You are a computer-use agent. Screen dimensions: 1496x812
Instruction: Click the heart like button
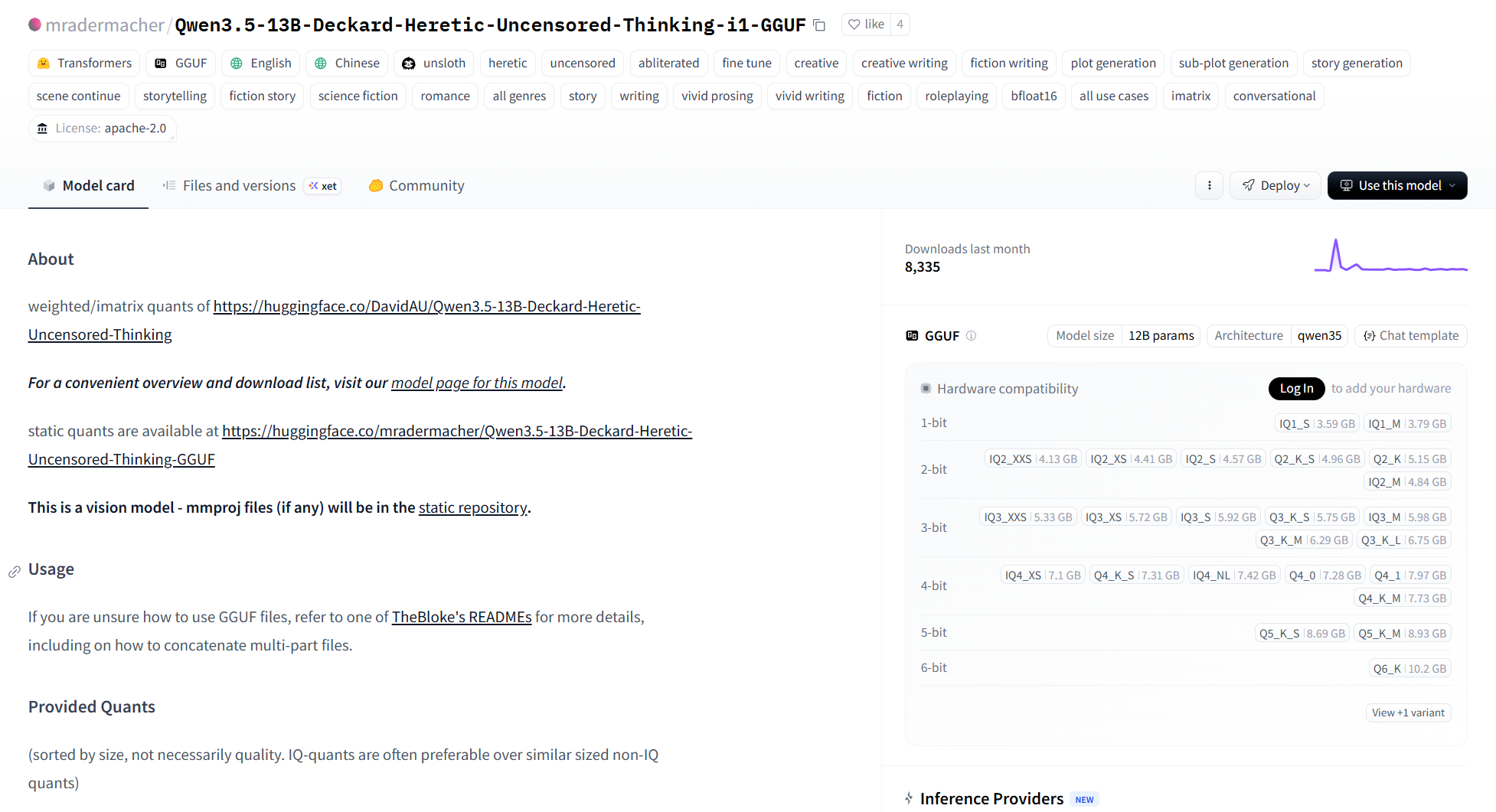coord(866,24)
